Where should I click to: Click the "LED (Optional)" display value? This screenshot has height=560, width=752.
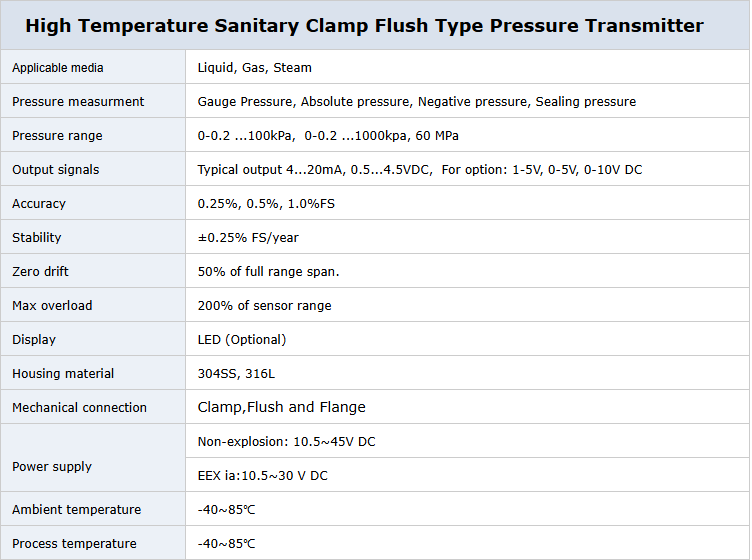[x=242, y=340]
